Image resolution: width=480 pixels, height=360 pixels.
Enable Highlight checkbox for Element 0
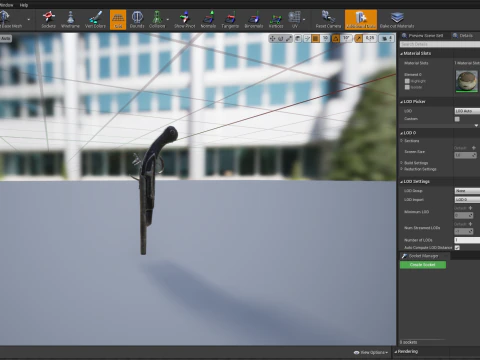[x=407, y=81]
